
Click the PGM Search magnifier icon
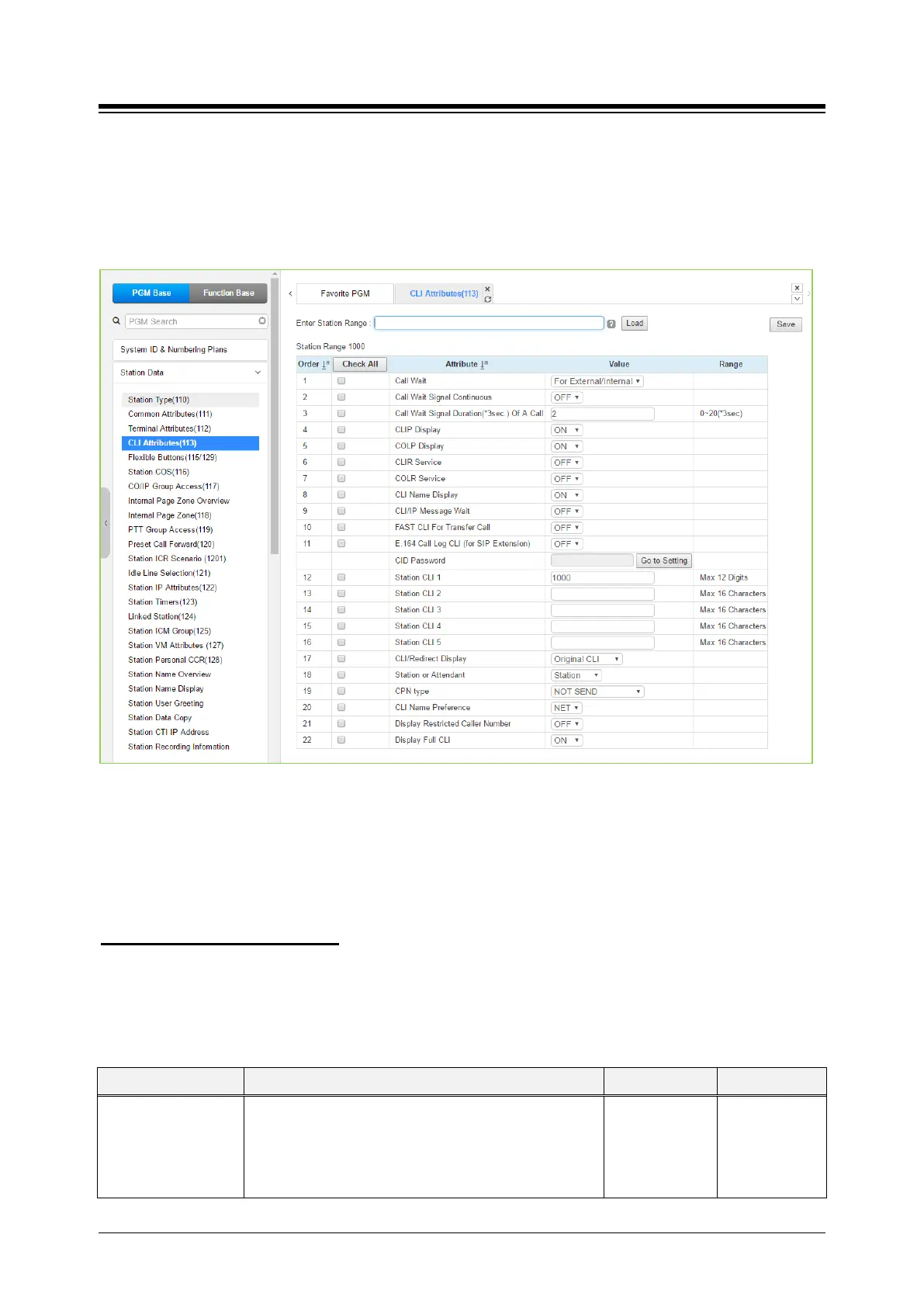coord(116,321)
